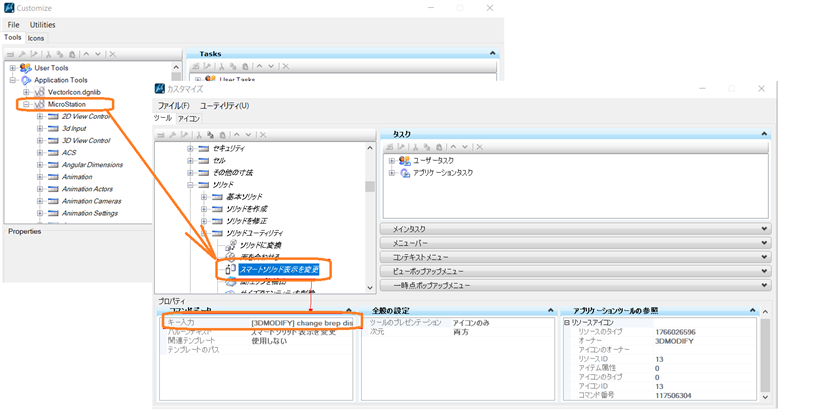Click the ソリッドに変換 tool icon
Image resolution: width=839 pixels, height=419 pixels.
click(231, 245)
